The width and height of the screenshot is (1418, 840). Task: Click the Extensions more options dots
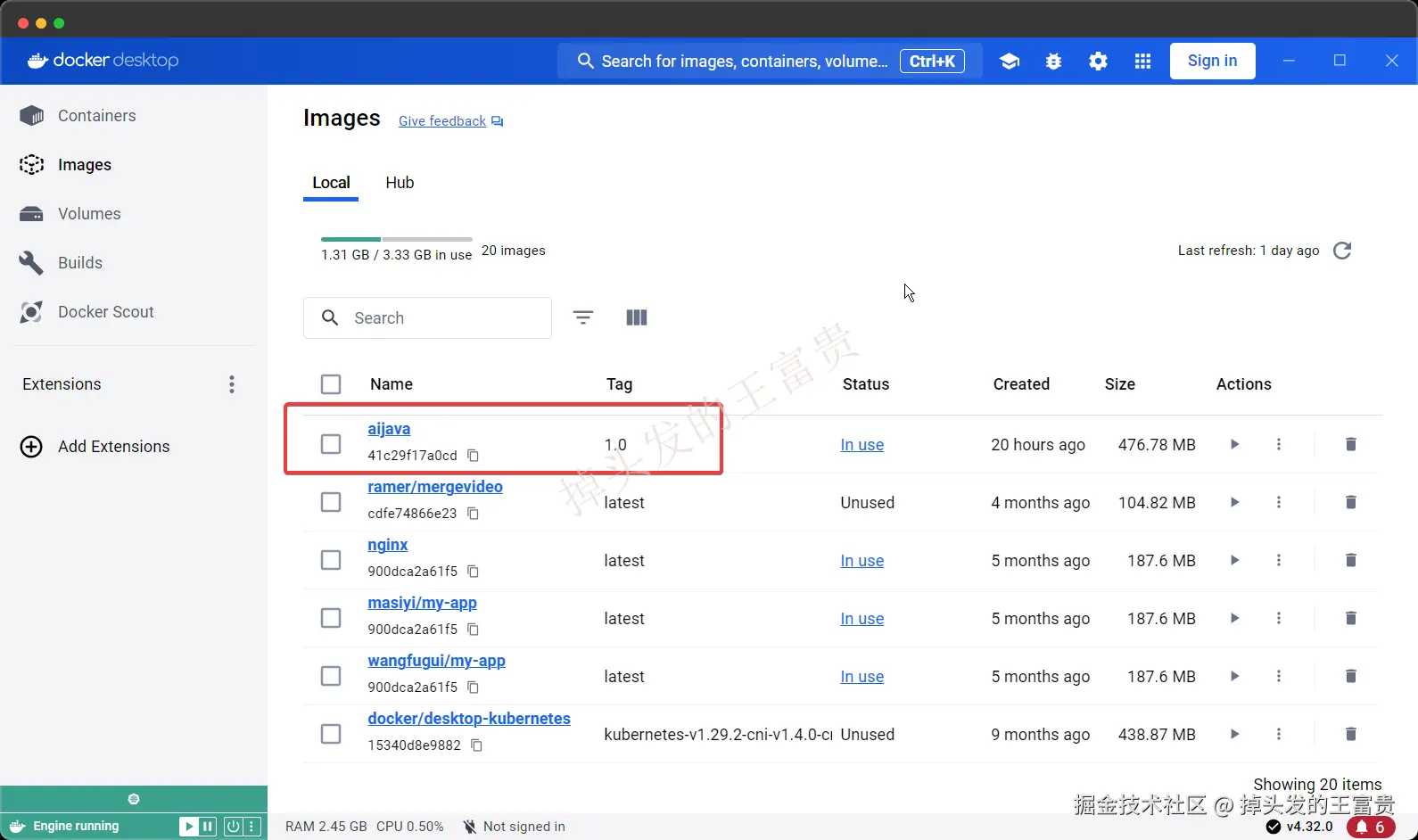tap(232, 384)
